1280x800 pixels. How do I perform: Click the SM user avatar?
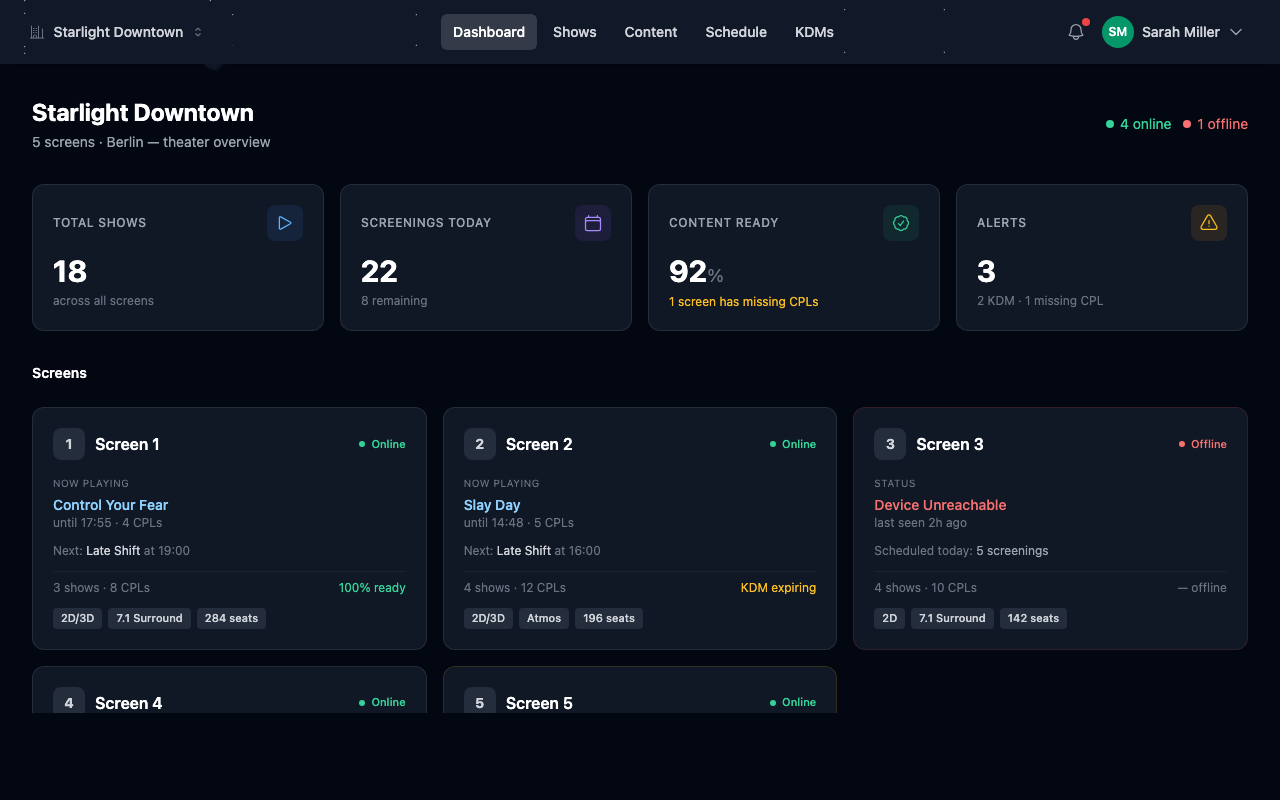click(x=1117, y=32)
